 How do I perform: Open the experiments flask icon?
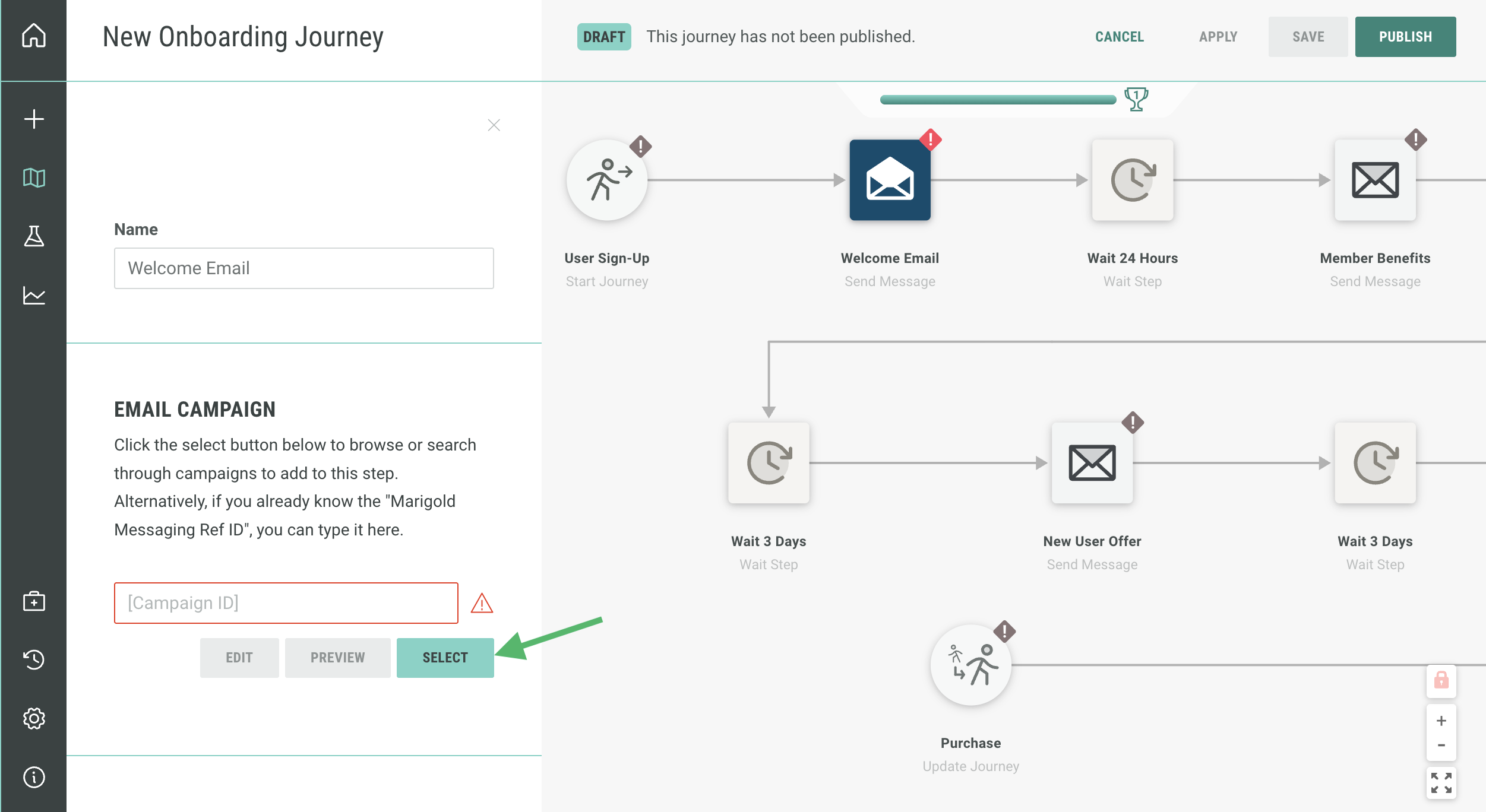click(x=34, y=236)
